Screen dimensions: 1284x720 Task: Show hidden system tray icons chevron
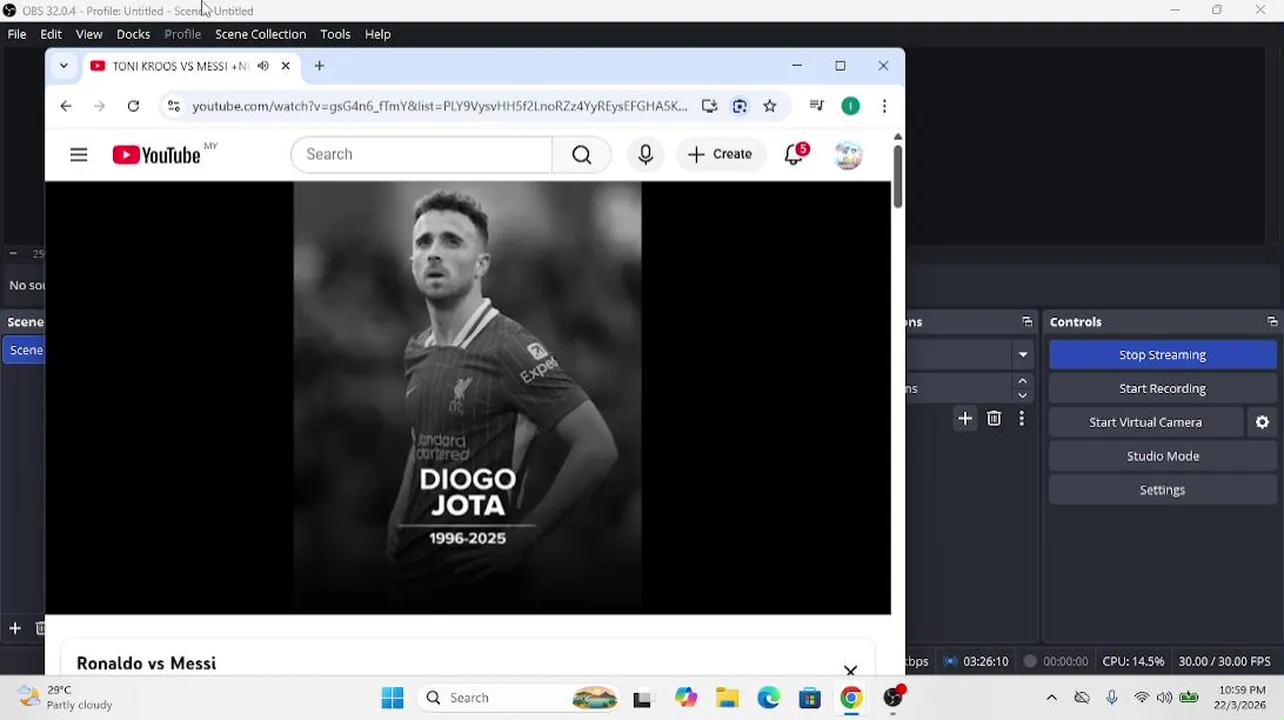point(1051,698)
